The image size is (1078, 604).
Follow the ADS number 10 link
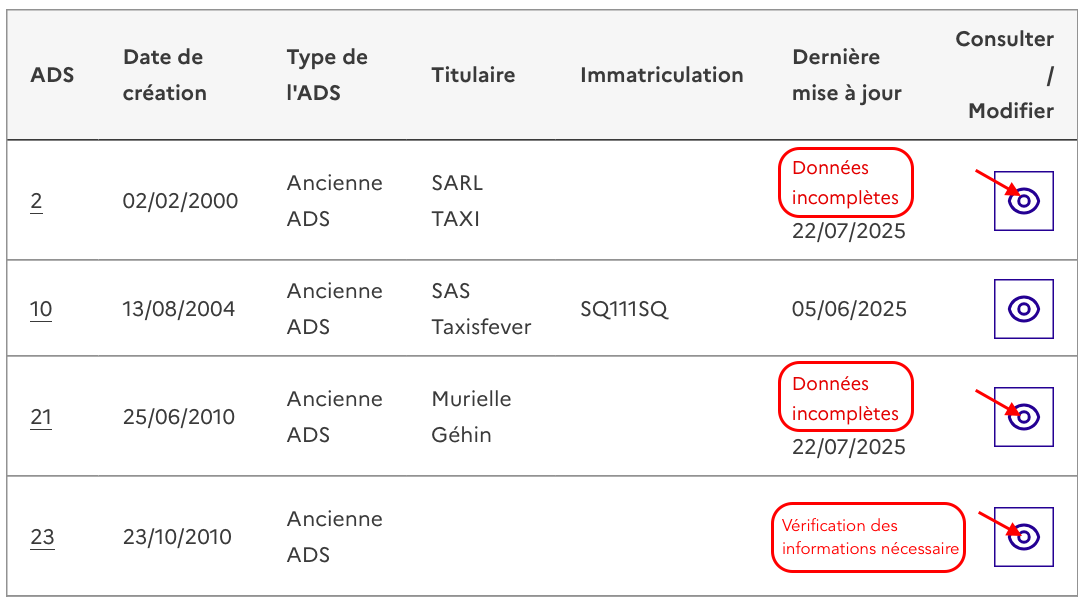pos(41,309)
